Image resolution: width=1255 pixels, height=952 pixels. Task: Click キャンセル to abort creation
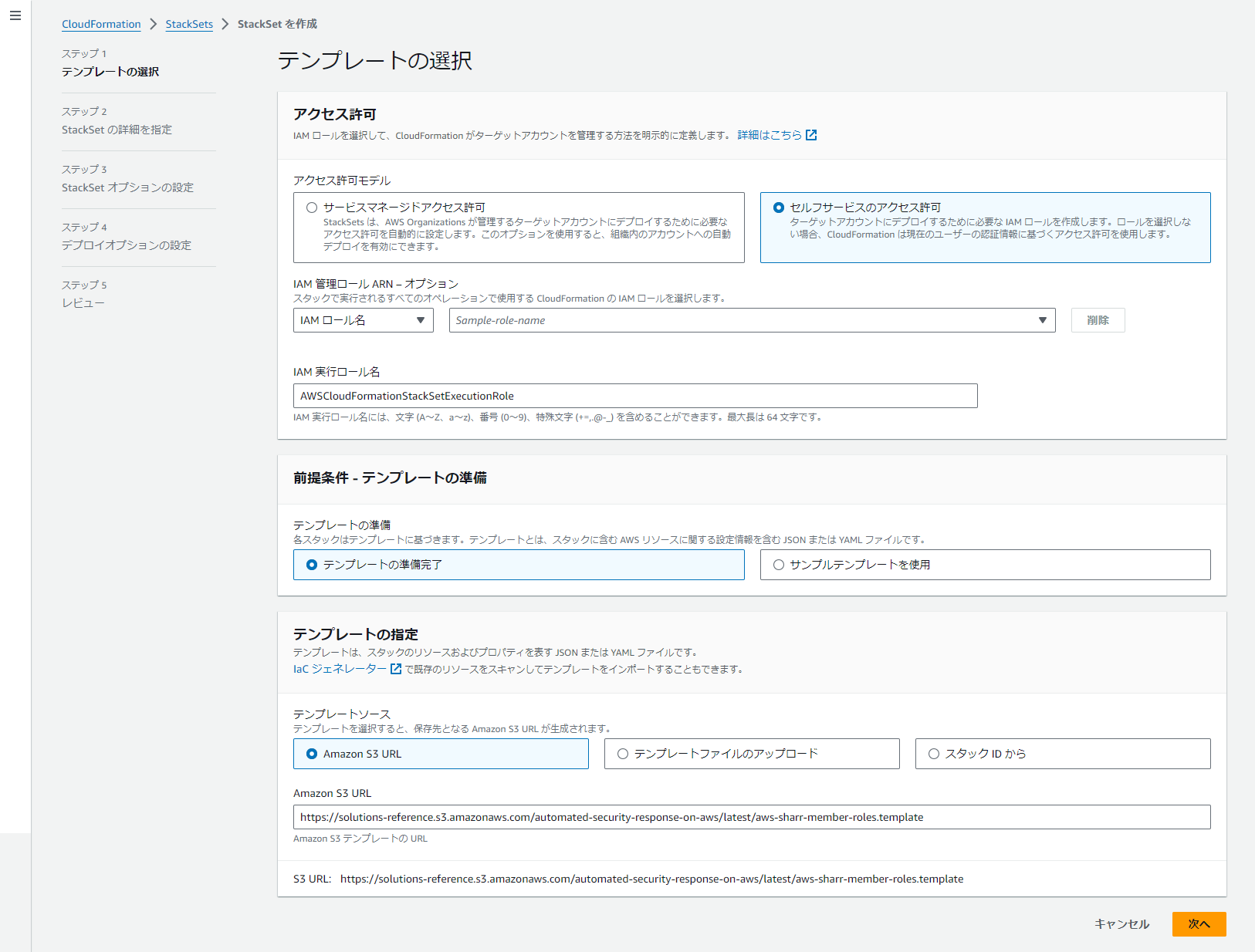(x=1121, y=924)
